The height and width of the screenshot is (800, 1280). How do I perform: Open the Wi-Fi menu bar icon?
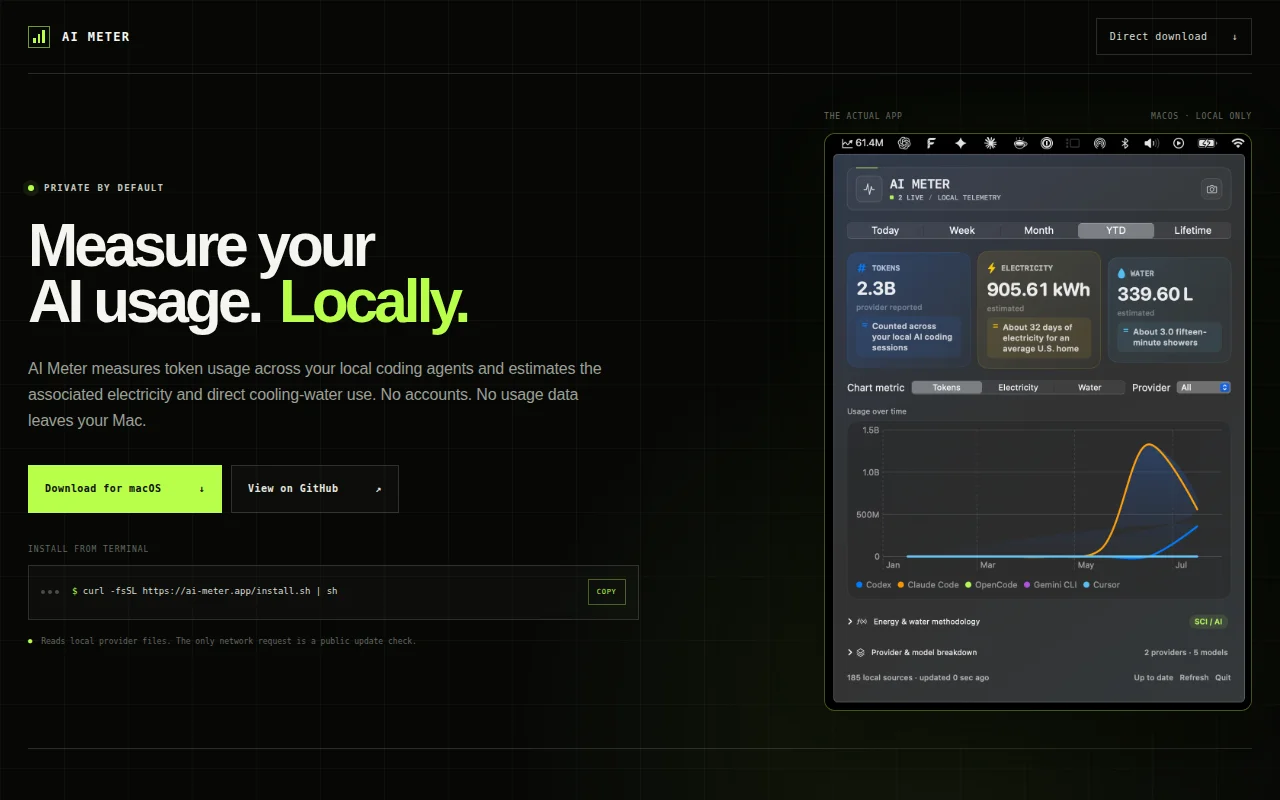(1238, 143)
